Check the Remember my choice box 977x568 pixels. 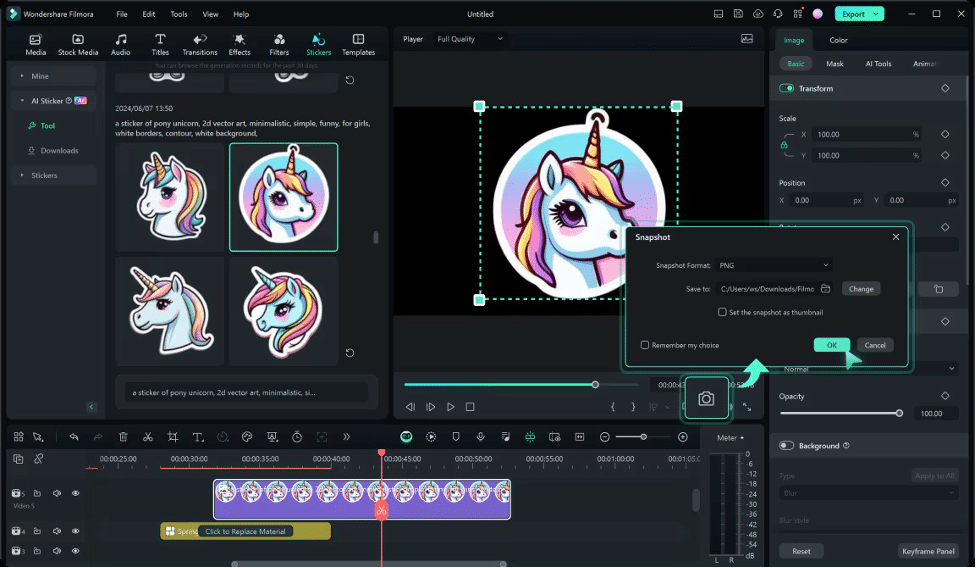coord(645,345)
